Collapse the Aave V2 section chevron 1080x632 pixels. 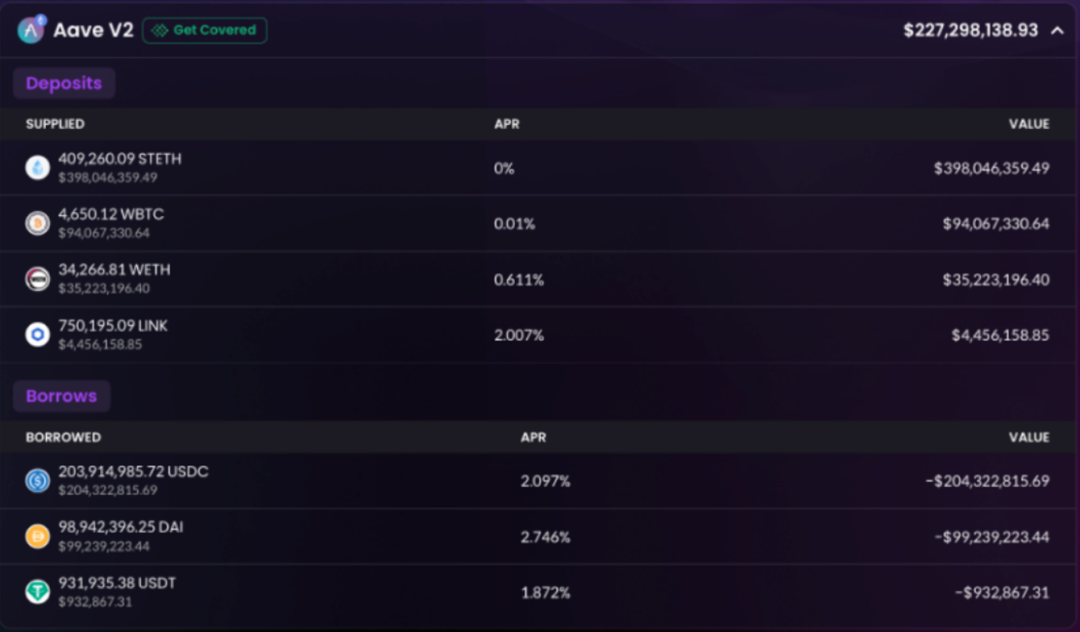point(1057,31)
